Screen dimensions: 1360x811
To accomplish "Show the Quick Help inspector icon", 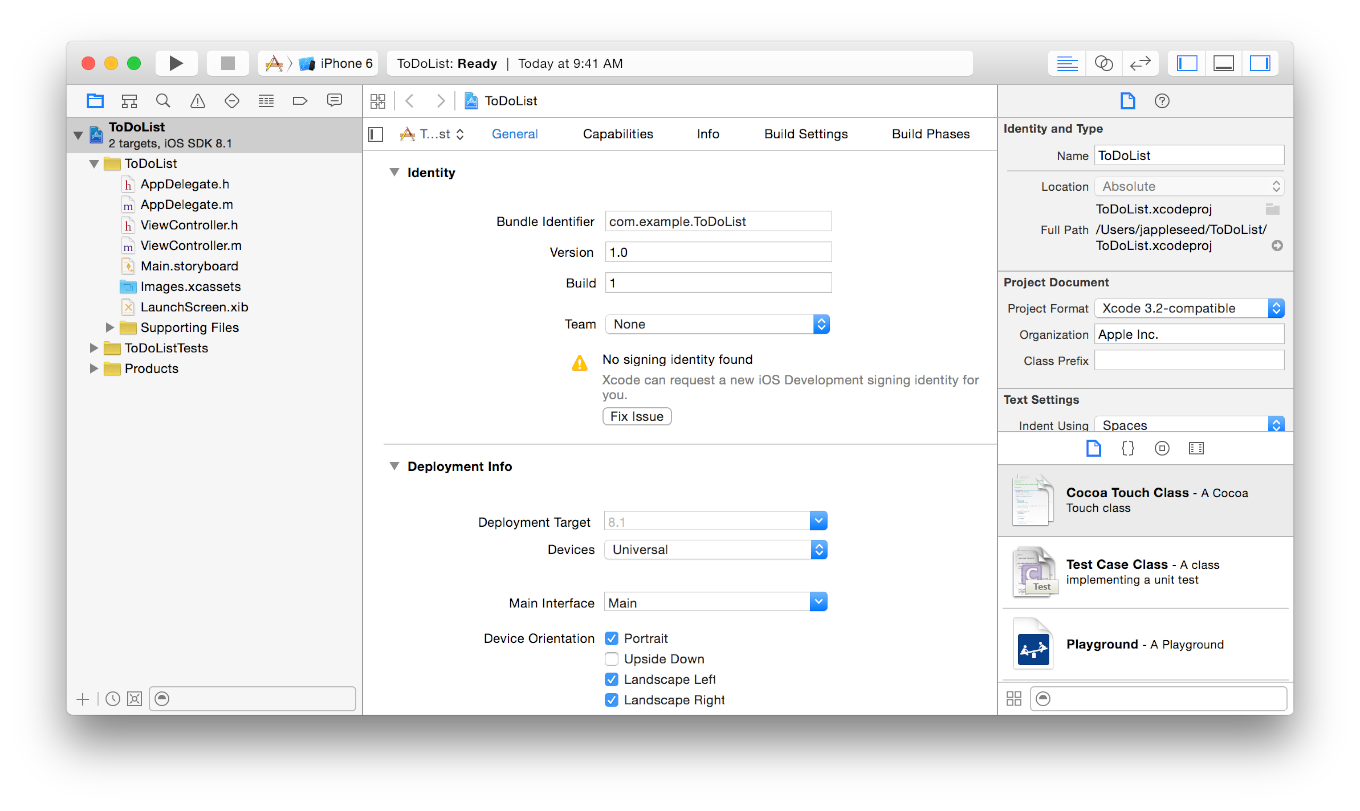I will point(1162,101).
